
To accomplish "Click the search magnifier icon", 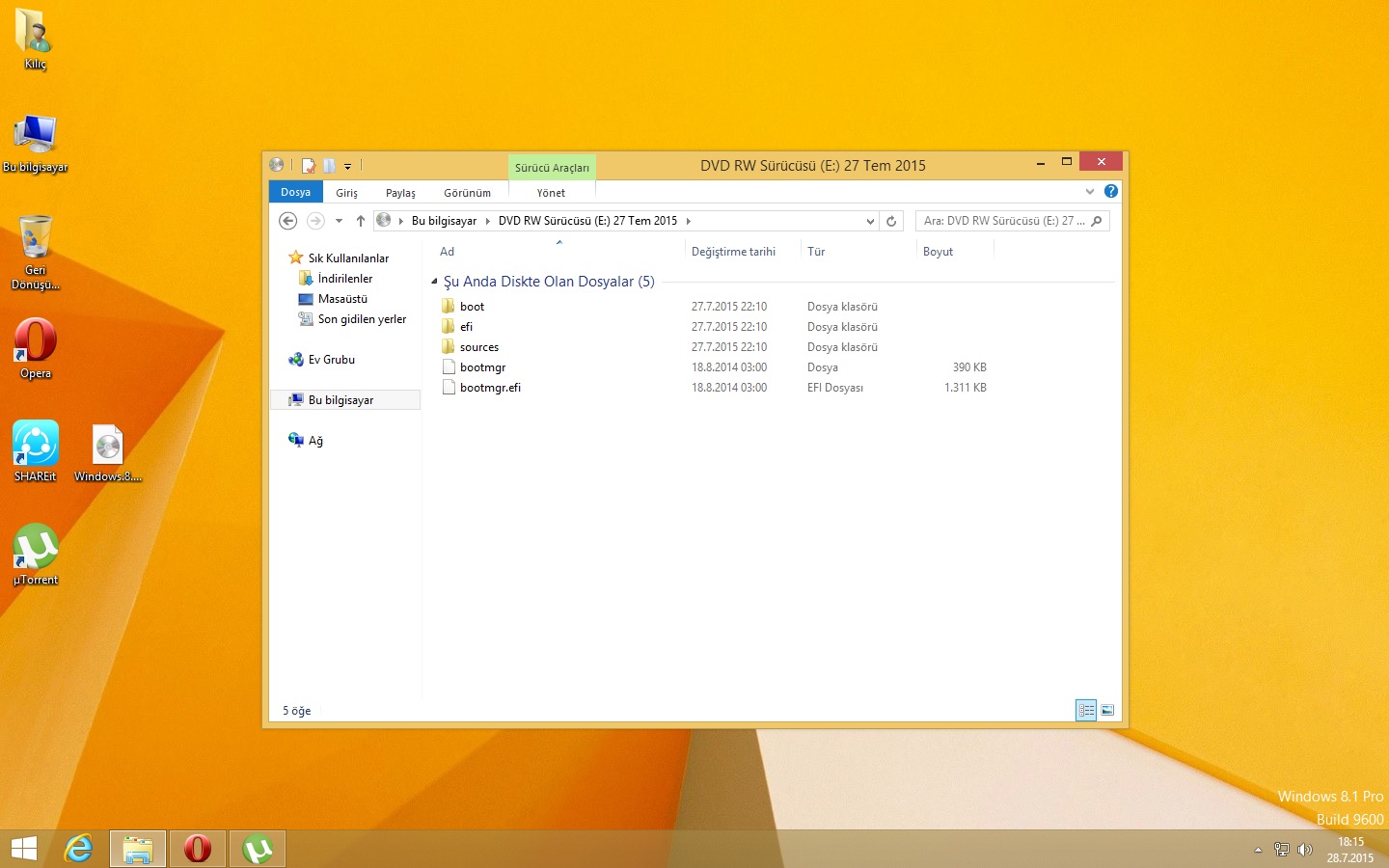I will point(1097,221).
